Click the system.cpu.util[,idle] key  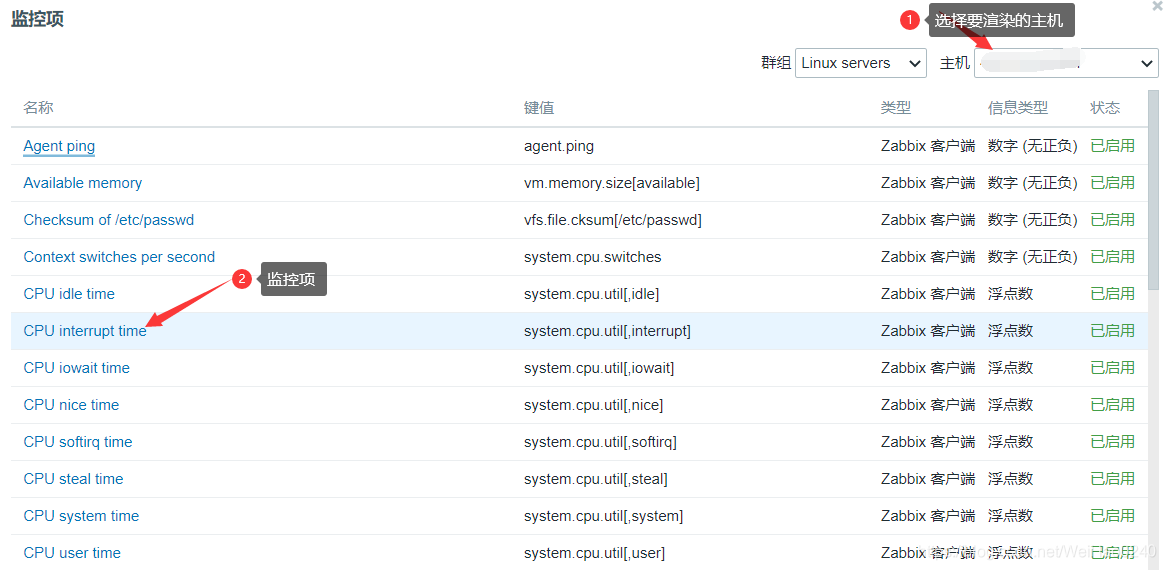(592, 294)
